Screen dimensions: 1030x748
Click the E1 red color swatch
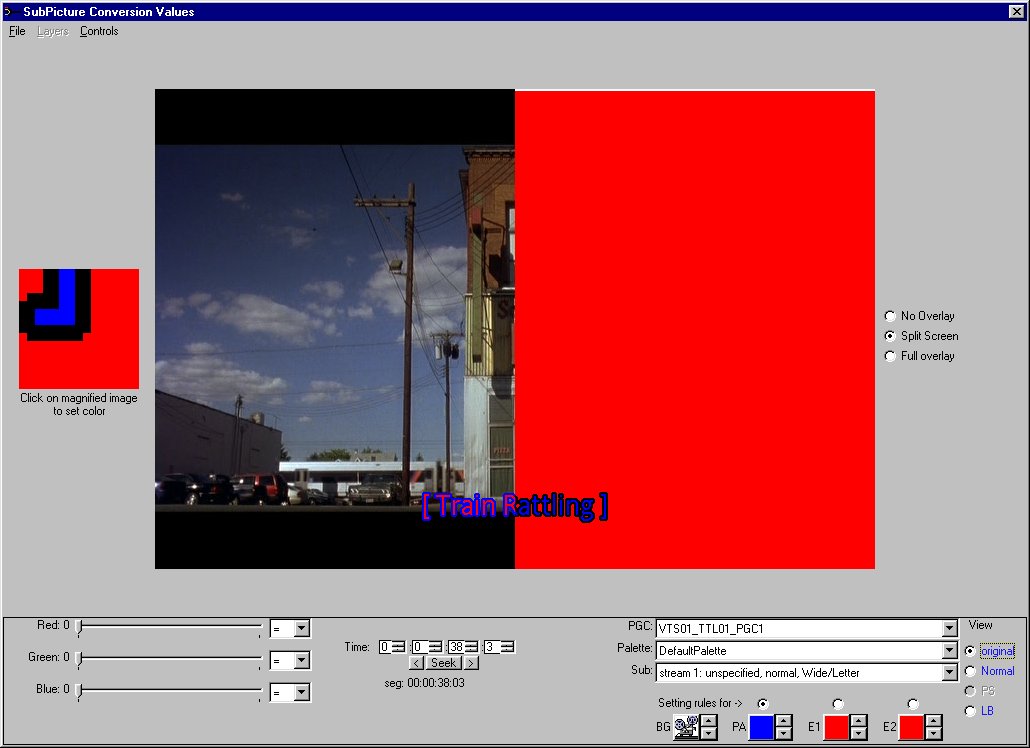coord(836,727)
